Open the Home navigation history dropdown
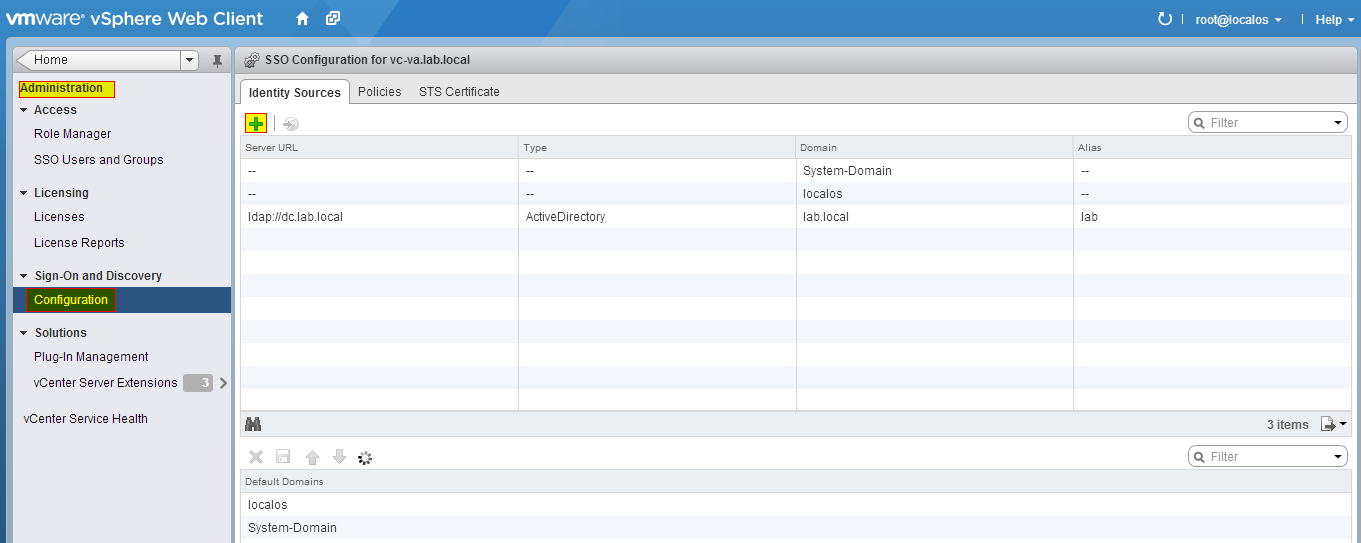The width and height of the screenshot is (1361, 543). 190,60
